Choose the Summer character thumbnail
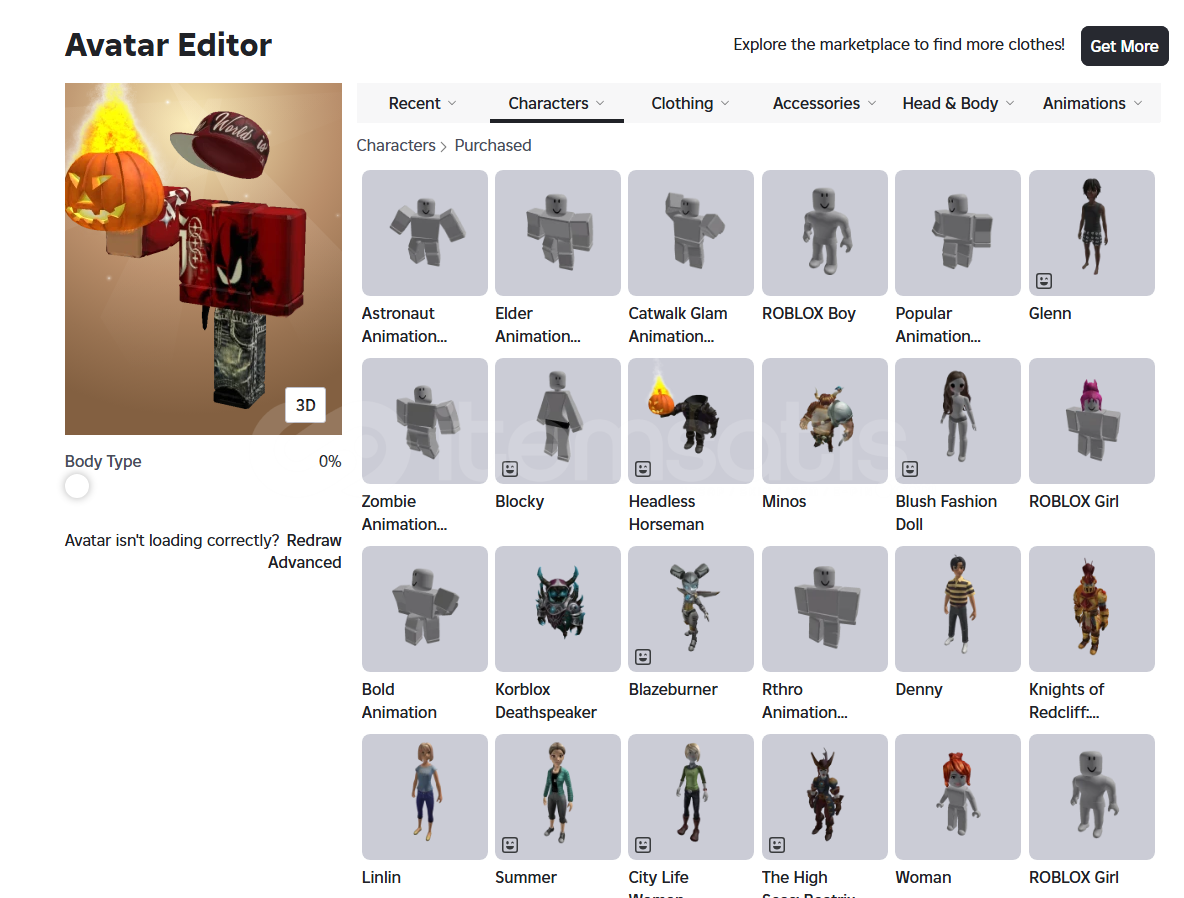 click(x=558, y=797)
